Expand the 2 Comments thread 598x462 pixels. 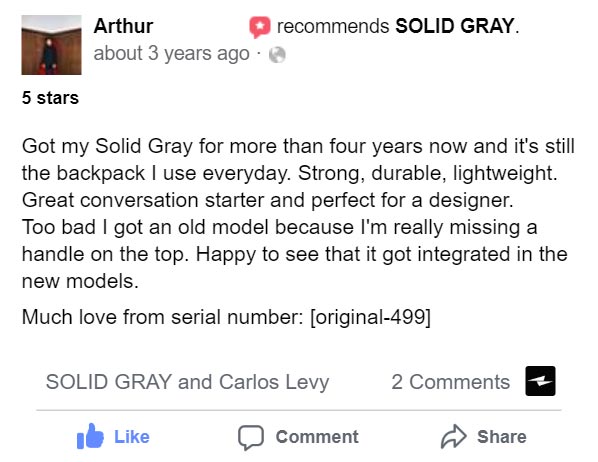(x=450, y=382)
